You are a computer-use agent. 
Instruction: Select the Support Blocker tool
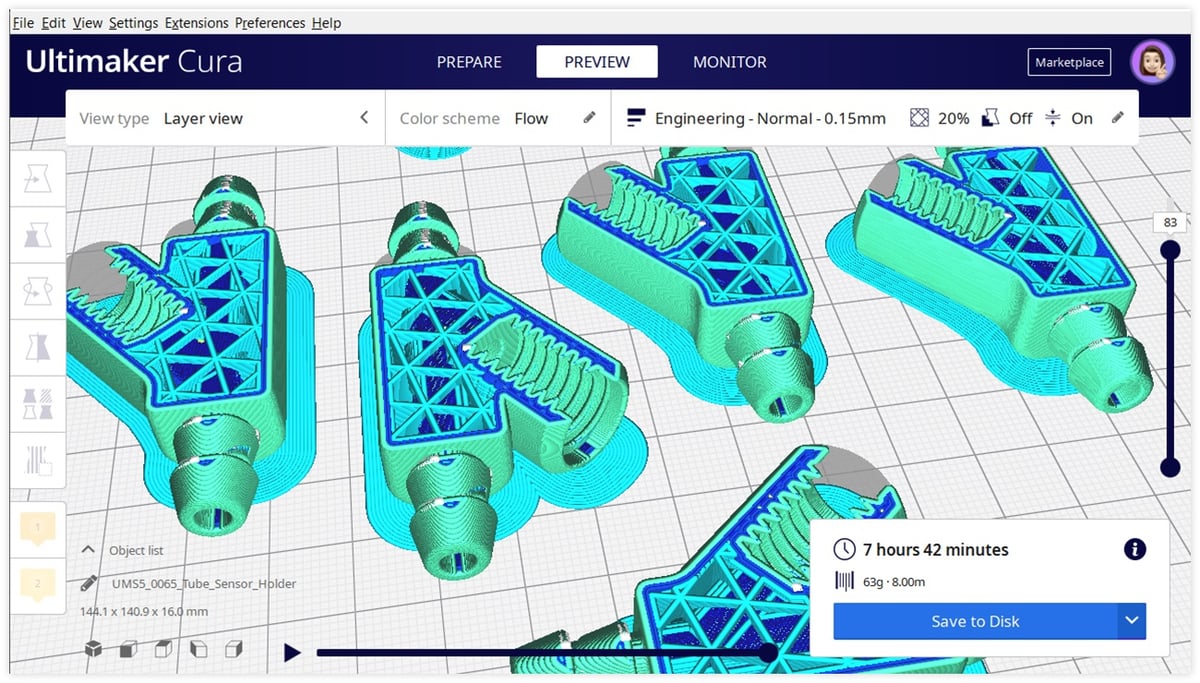pos(38,459)
